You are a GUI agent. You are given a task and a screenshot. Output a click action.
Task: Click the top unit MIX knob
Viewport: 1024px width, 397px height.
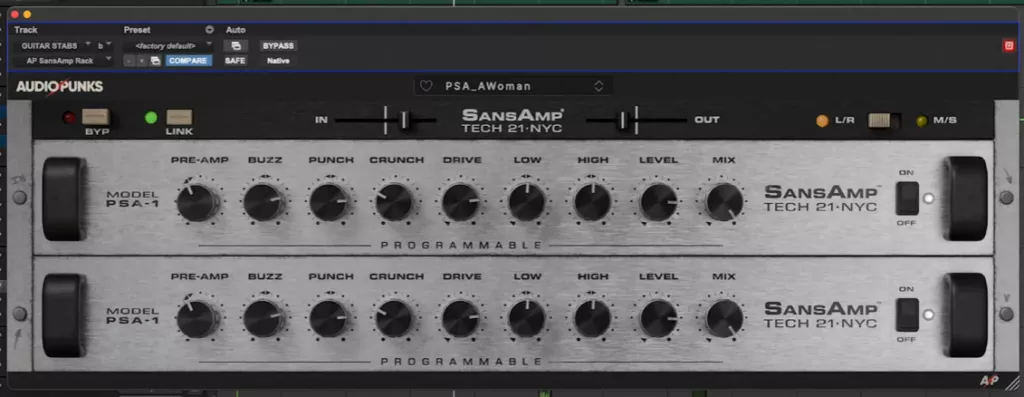pyautogui.click(x=724, y=202)
